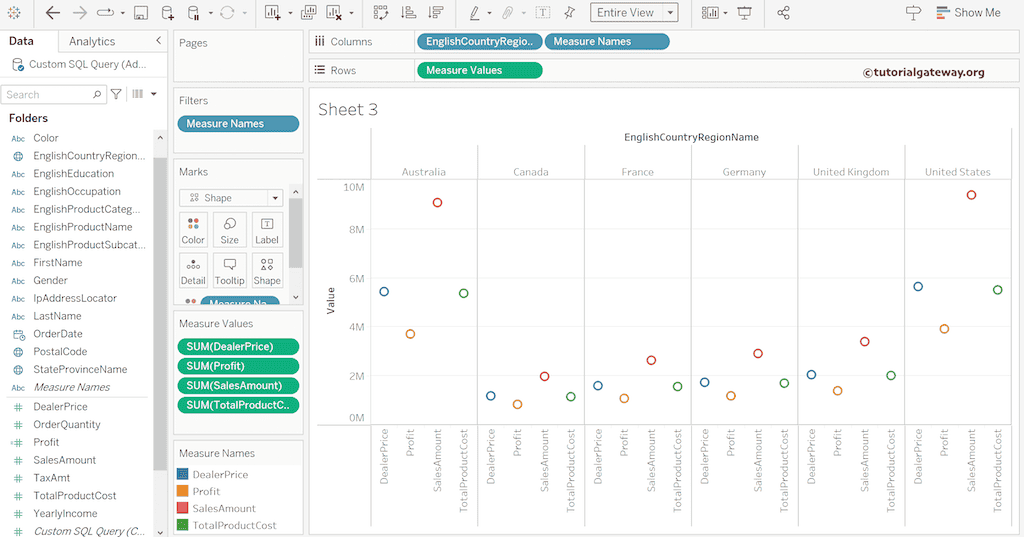Screen dimensions: 1024x537
Task: Click the red SalesAmount legend swatch
Action: point(183,508)
